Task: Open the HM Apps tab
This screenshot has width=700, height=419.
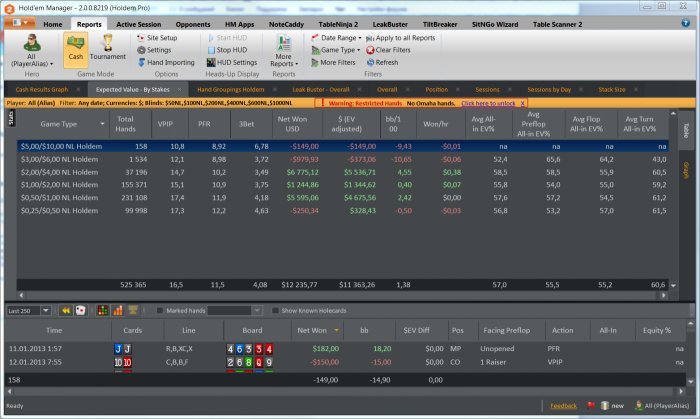Action: click(x=239, y=24)
